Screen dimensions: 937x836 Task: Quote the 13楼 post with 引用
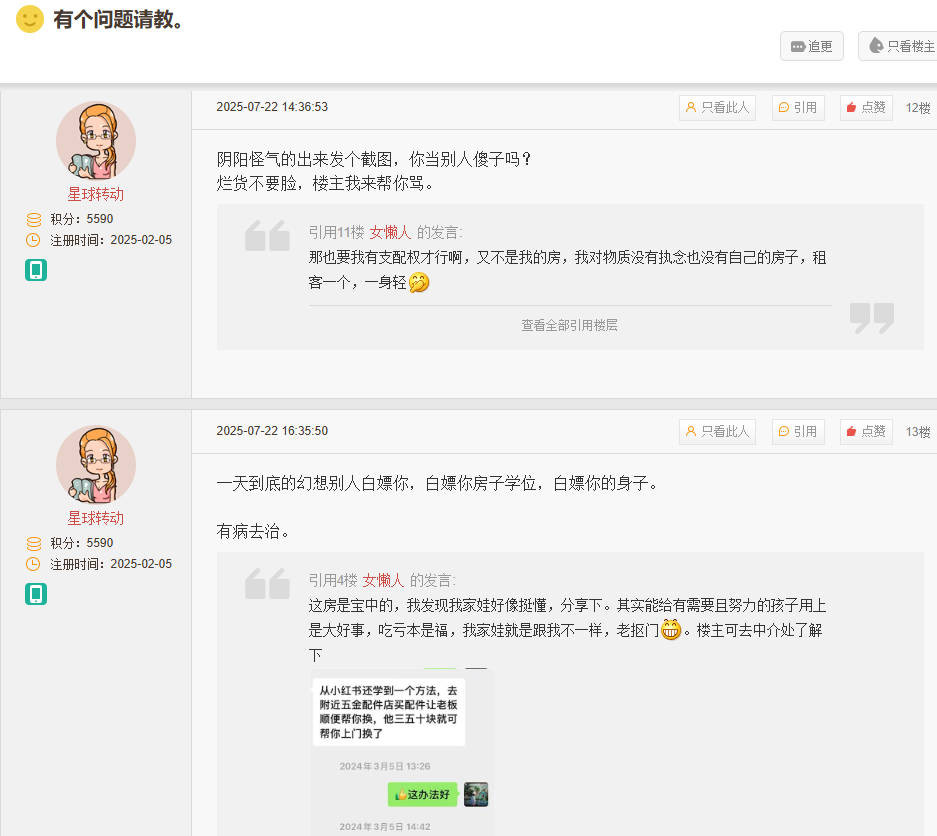(798, 432)
